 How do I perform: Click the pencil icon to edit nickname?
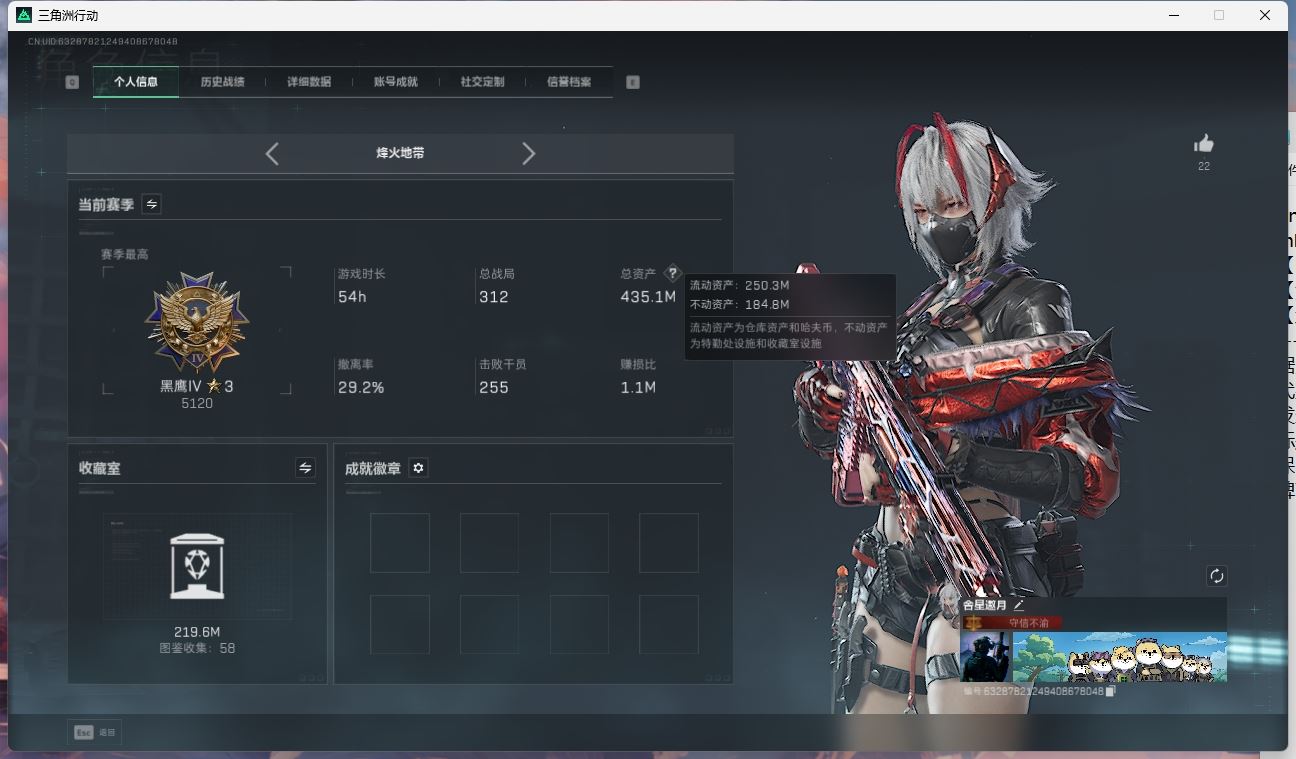[1019, 605]
